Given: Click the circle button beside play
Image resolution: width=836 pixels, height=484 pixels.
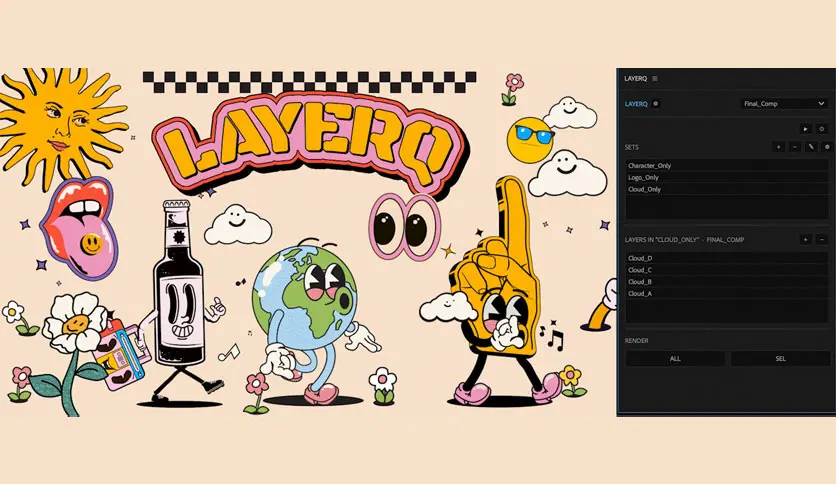Looking at the screenshot, I should point(822,129).
